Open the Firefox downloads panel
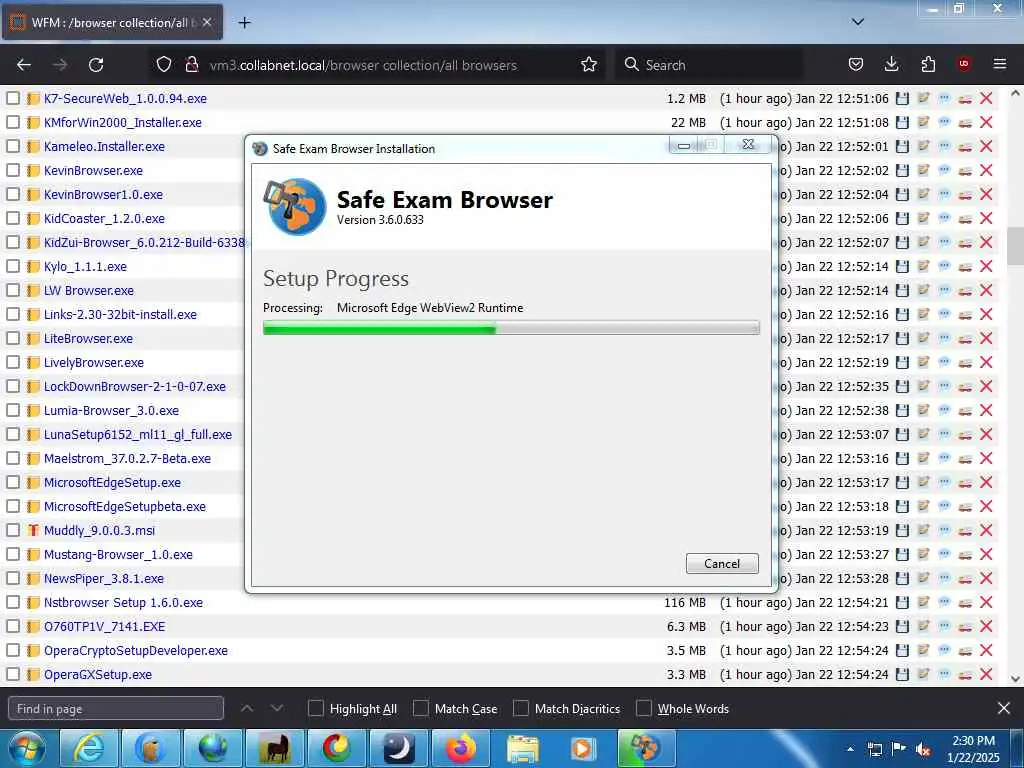 pos(891,64)
